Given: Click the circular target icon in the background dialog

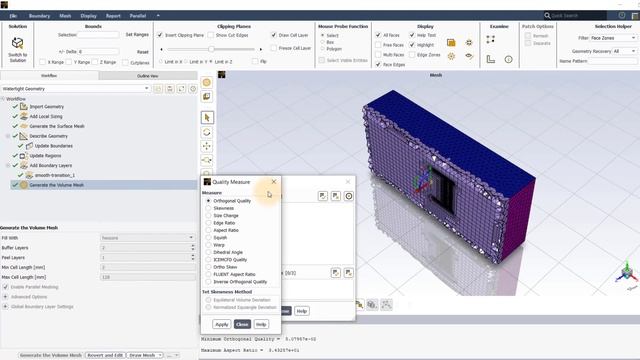Looking at the screenshot, I should [x=349, y=196].
